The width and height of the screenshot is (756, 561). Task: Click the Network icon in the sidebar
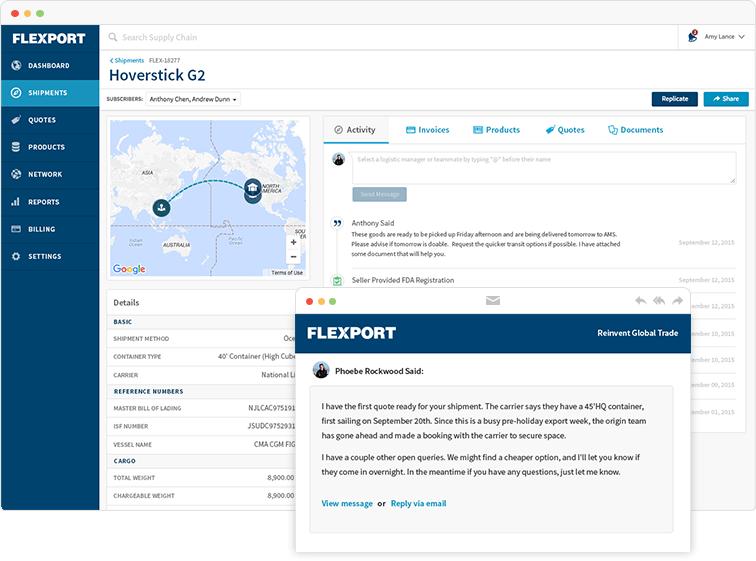(16, 174)
